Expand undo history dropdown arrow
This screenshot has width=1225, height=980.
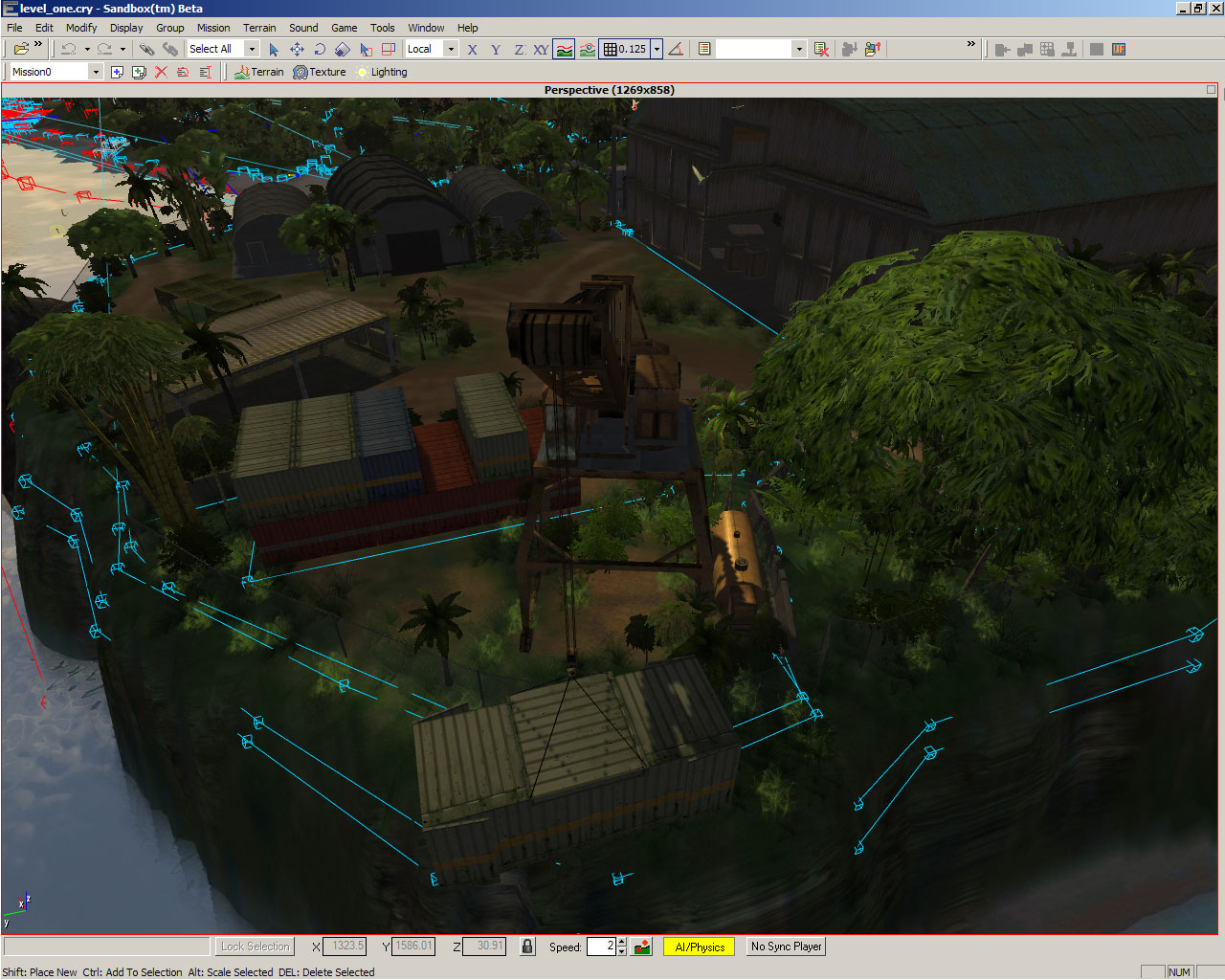click(x=87, y=49)
